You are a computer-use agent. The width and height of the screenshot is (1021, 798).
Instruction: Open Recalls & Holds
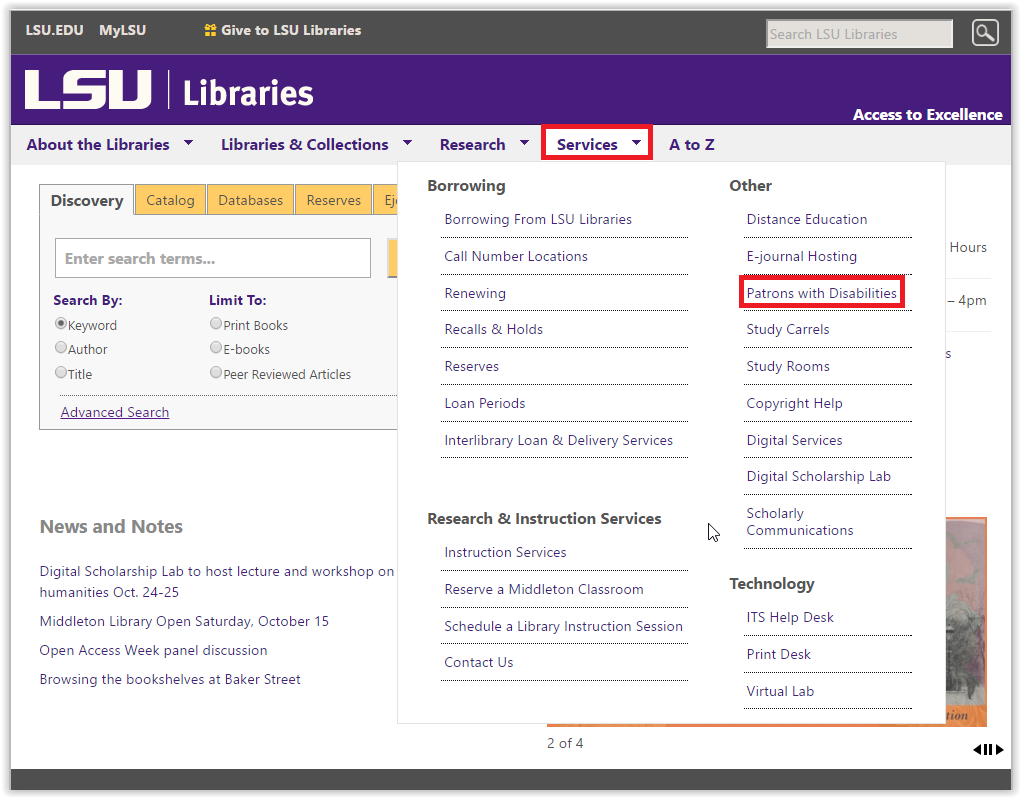point(494,329)
